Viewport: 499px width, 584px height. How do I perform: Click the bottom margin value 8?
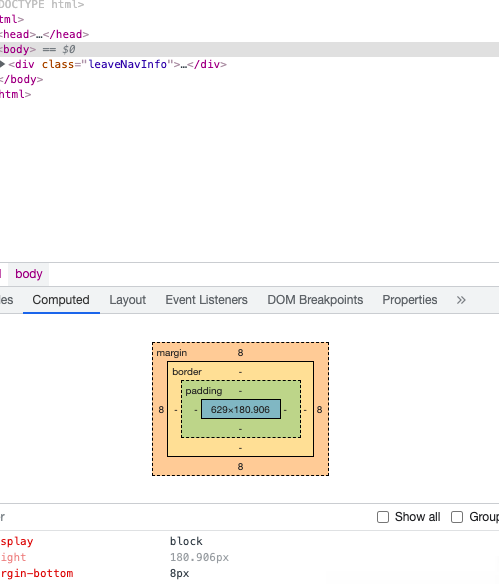click(x=241, y=467)
